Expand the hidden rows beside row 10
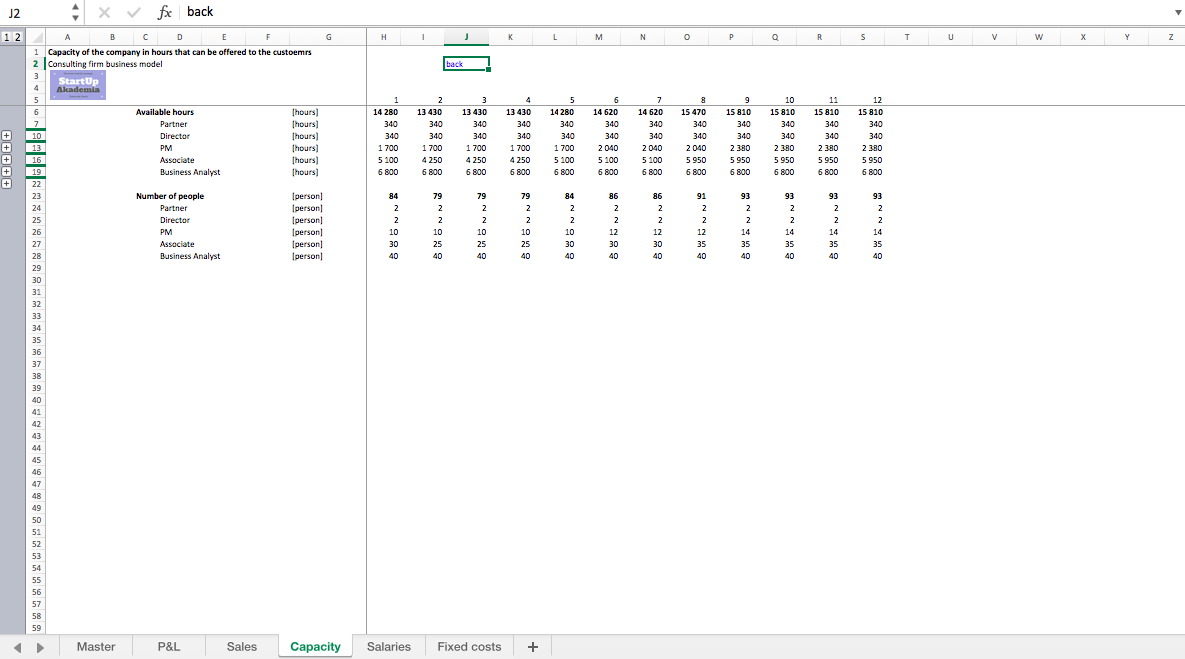 (7, 135)
